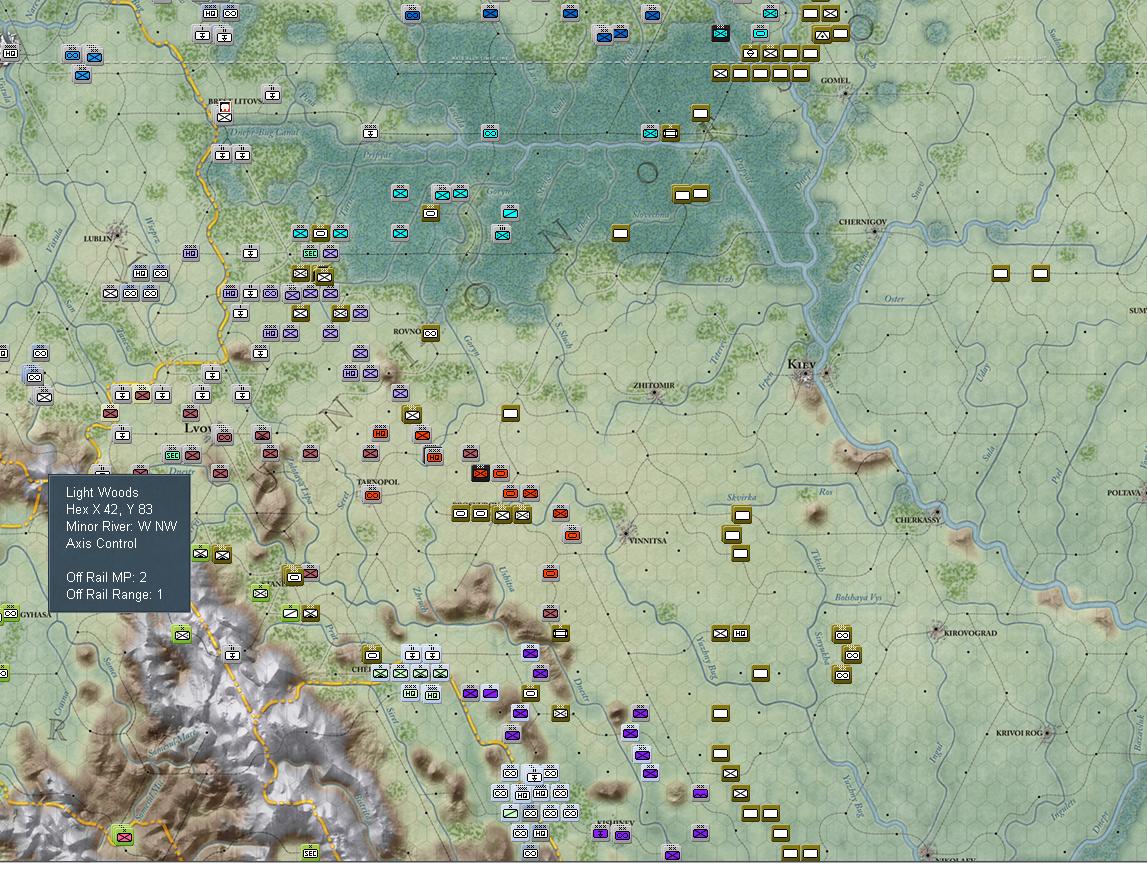Select the Soviet armored train counter on the Dnestr
1147x891 pixels.
[x=560, y=634]
